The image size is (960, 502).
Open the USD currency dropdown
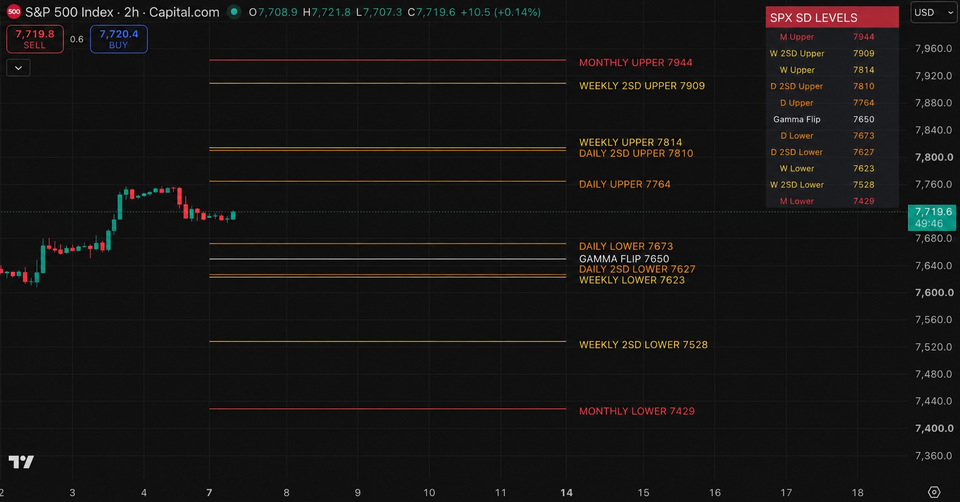tap(933, 12)
